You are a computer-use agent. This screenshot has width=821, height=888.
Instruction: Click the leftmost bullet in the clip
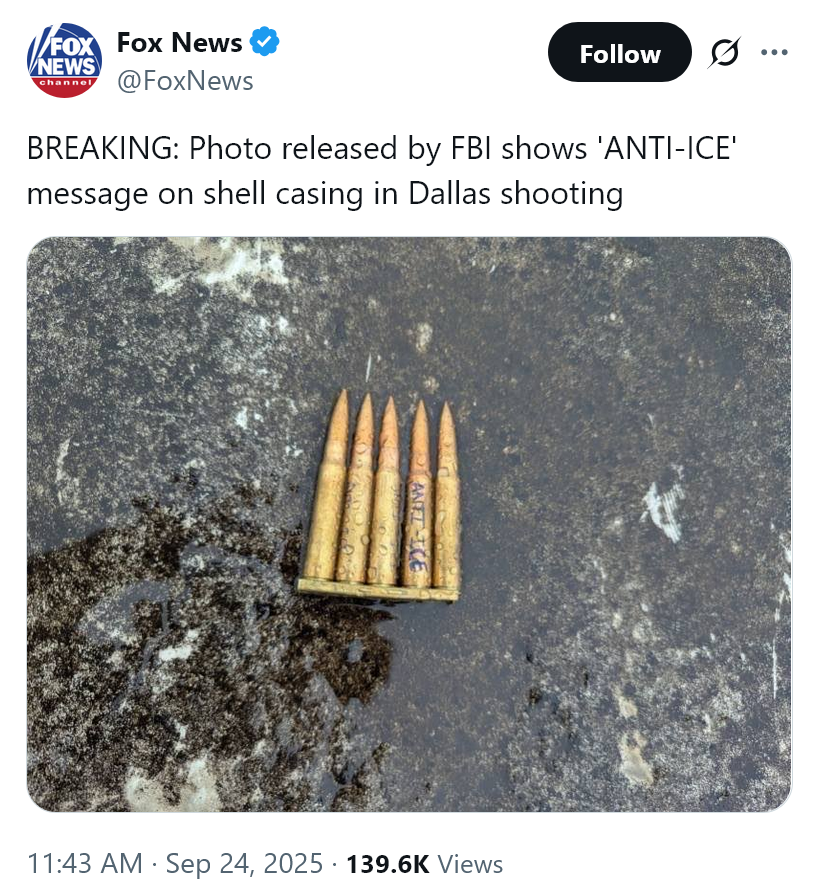point(328,486)
